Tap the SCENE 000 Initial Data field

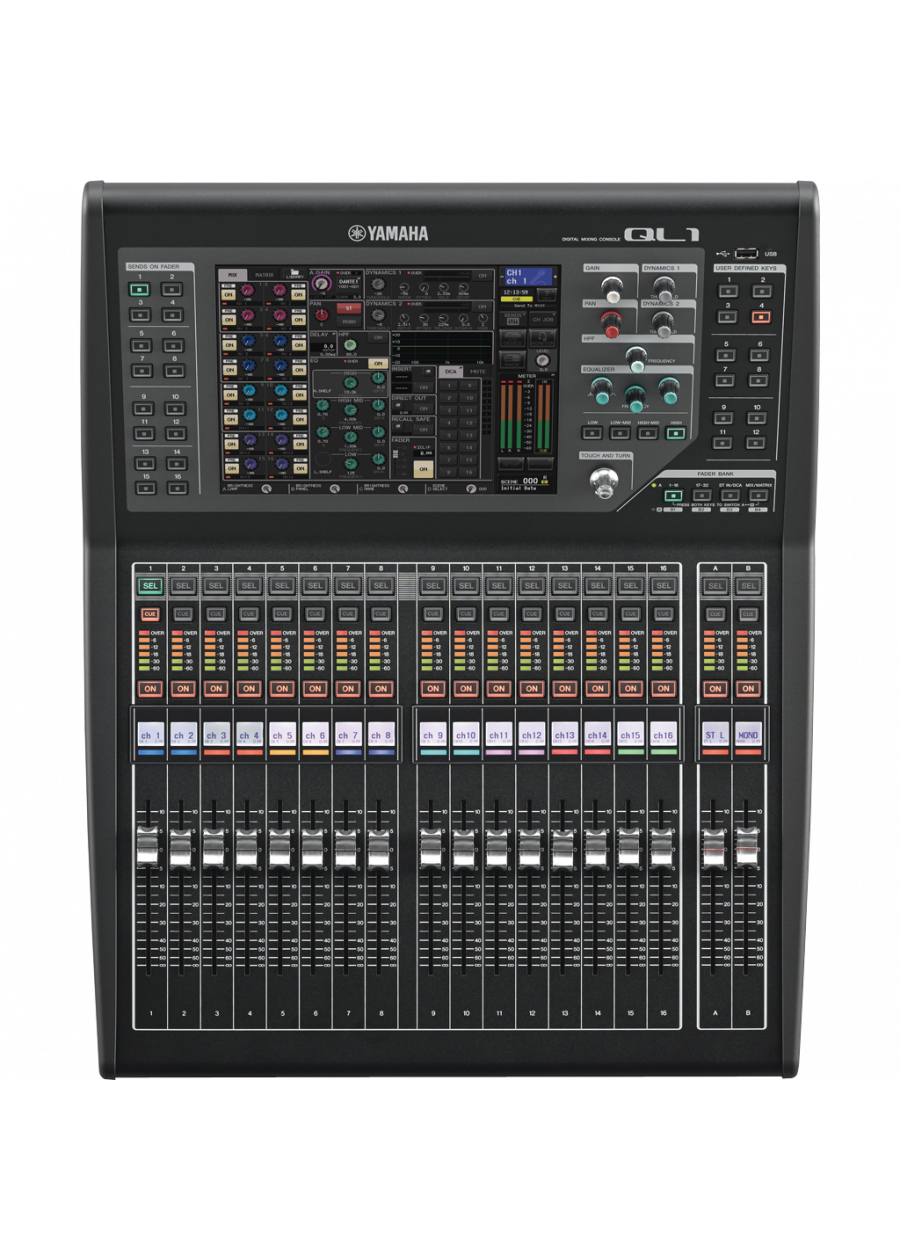point(525,484)
